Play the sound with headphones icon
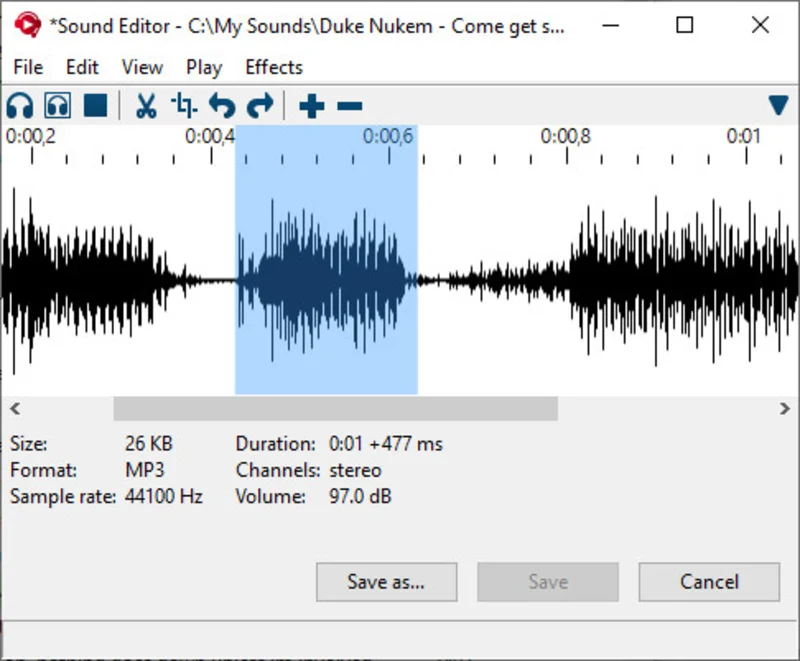This screenshot has height=661, width=800. [x=20, y=106]
